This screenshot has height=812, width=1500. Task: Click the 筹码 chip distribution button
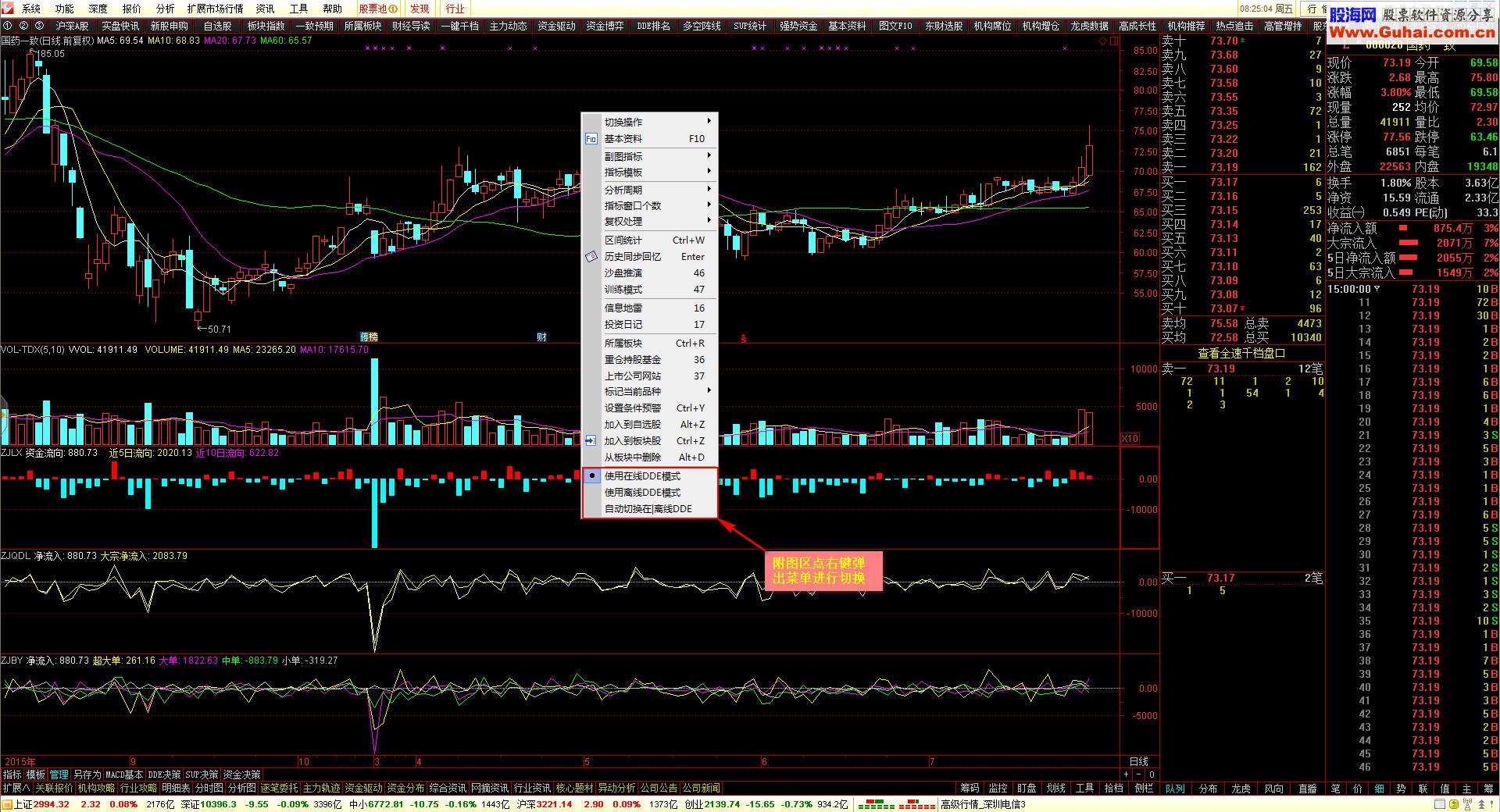pos(969,789)
